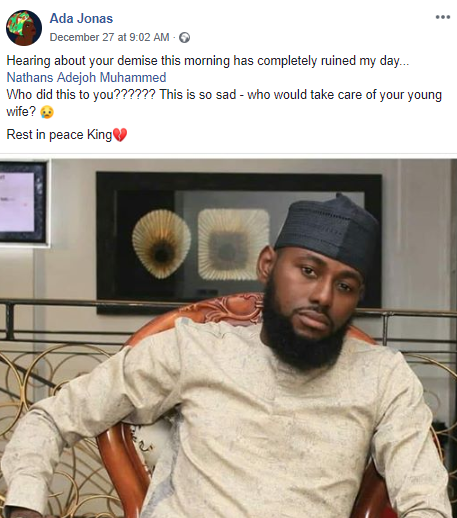Click the globe public audience icon

[x=184, y=38]
